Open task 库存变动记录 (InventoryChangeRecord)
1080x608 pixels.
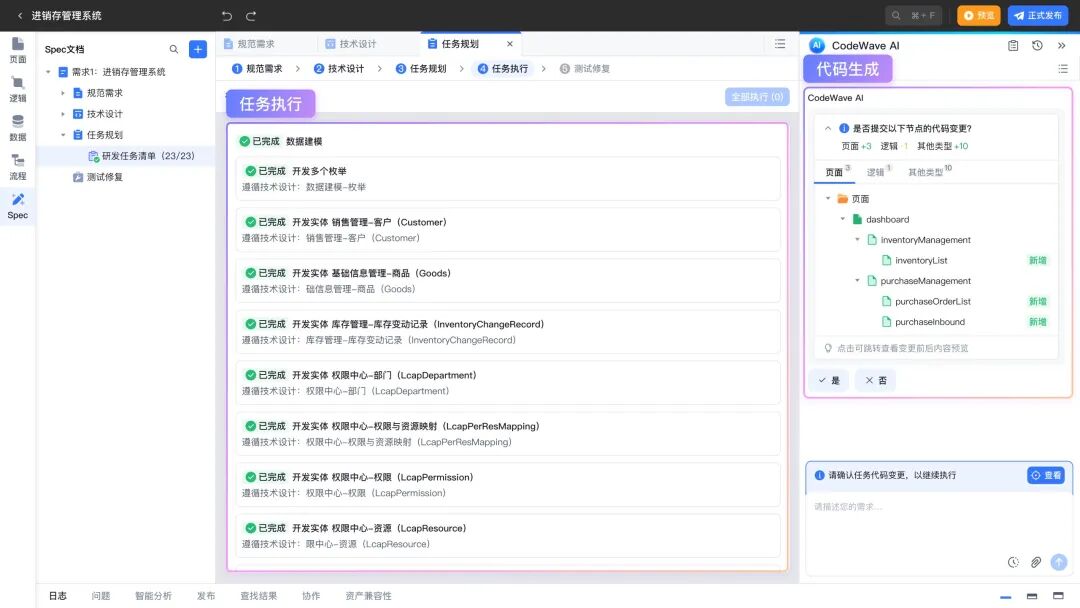click(x=508, y=332)
